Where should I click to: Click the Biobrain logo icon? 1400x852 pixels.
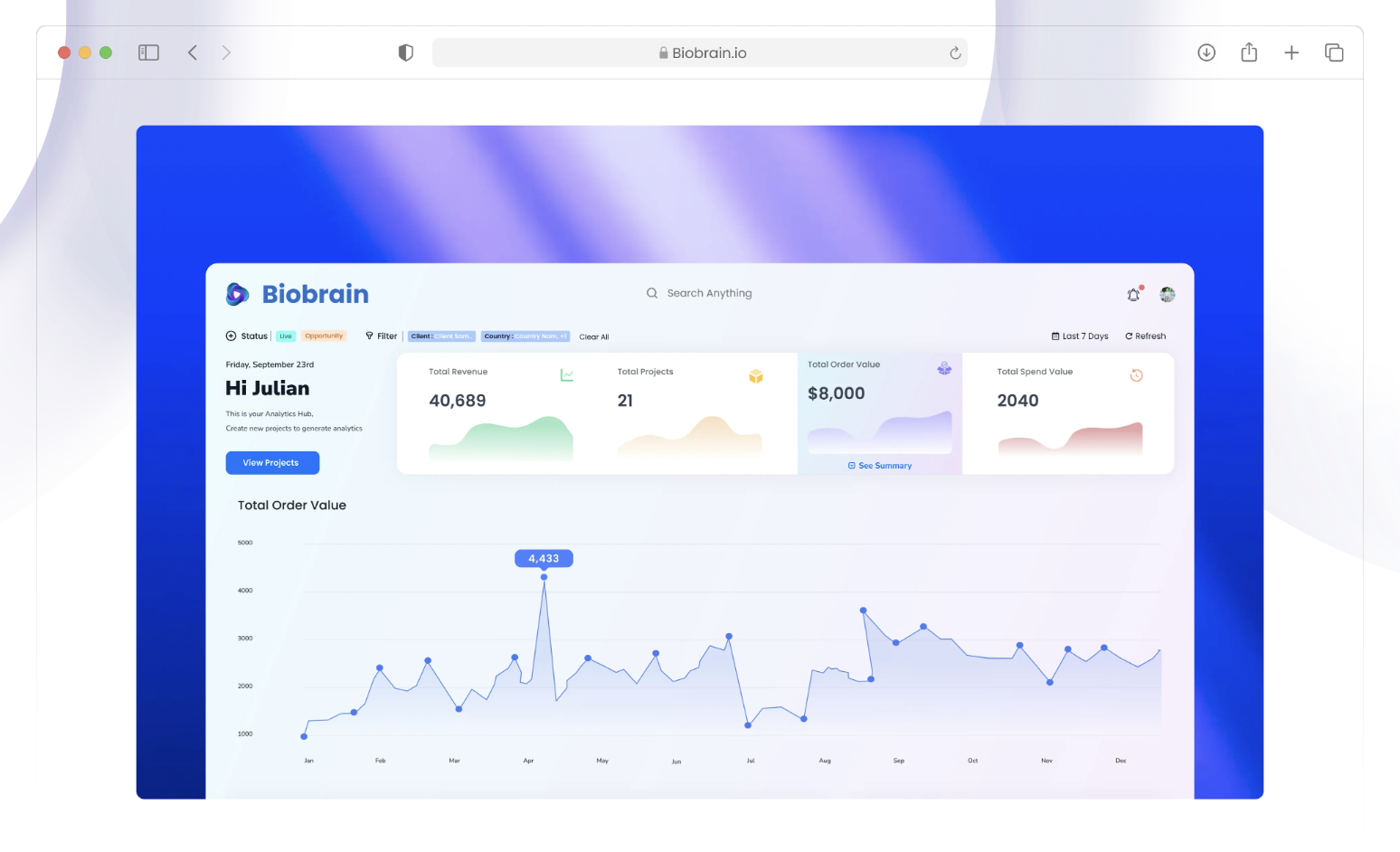pos(237,294)
